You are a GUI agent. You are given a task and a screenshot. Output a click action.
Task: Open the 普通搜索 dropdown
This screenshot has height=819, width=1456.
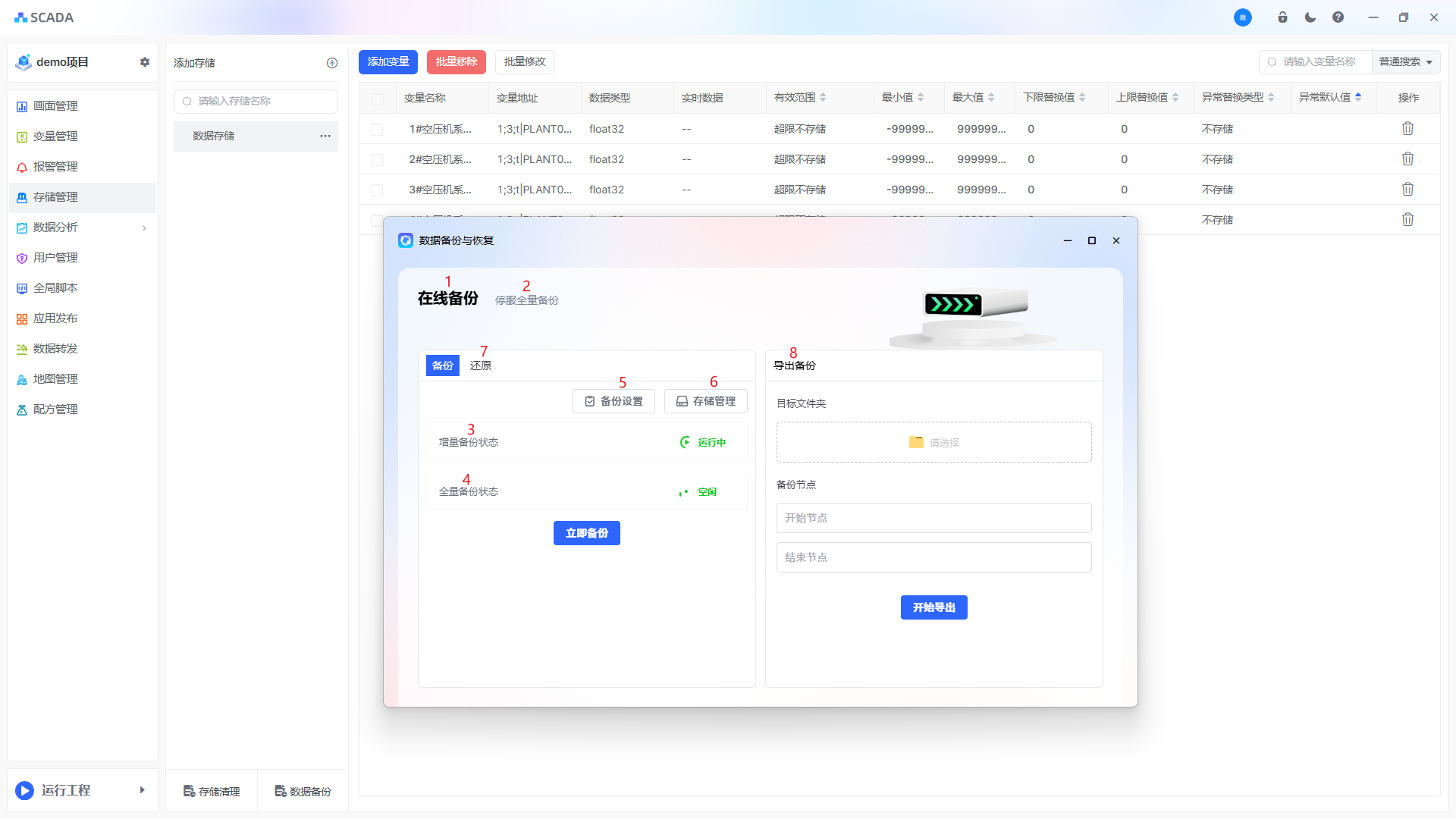tap(1405, 62)
